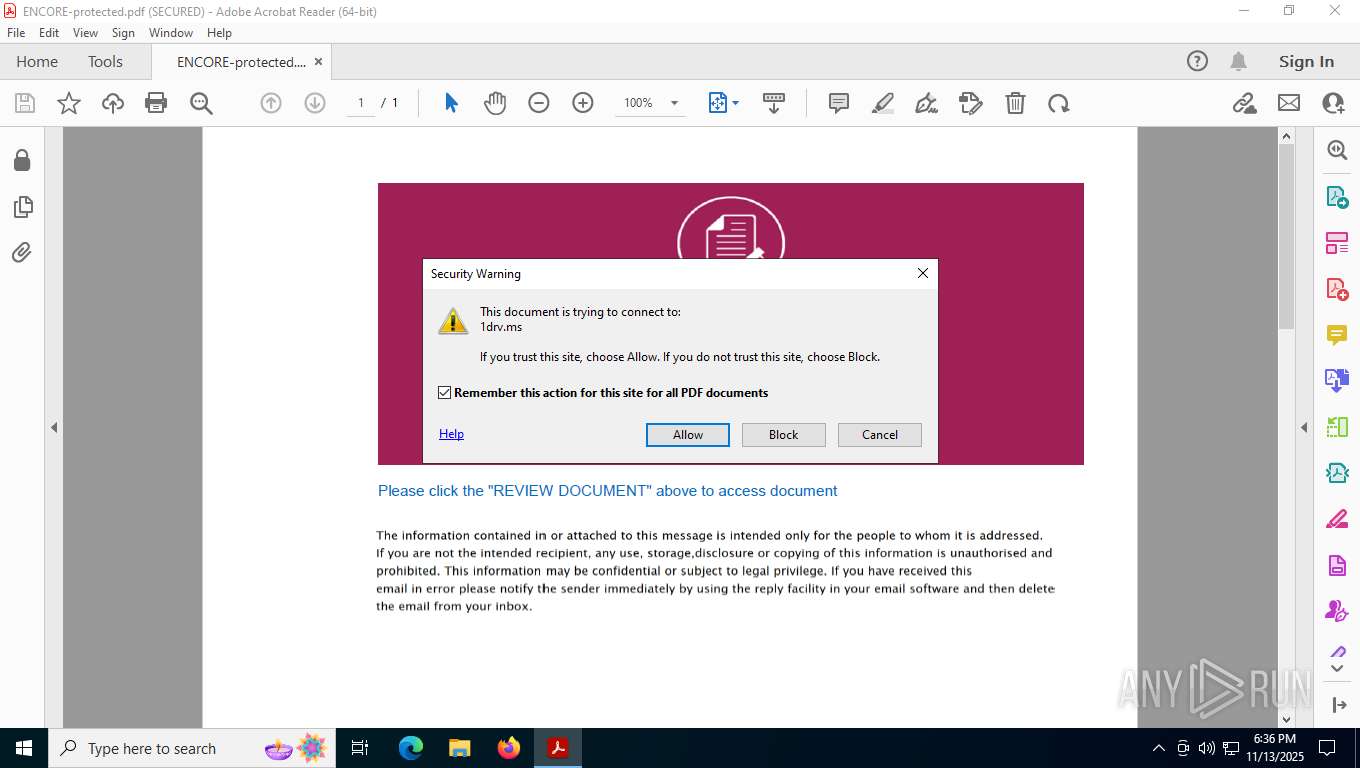Viewport: 1360px width, 768px height.
Task: Open the File menu
Action: 16,33
